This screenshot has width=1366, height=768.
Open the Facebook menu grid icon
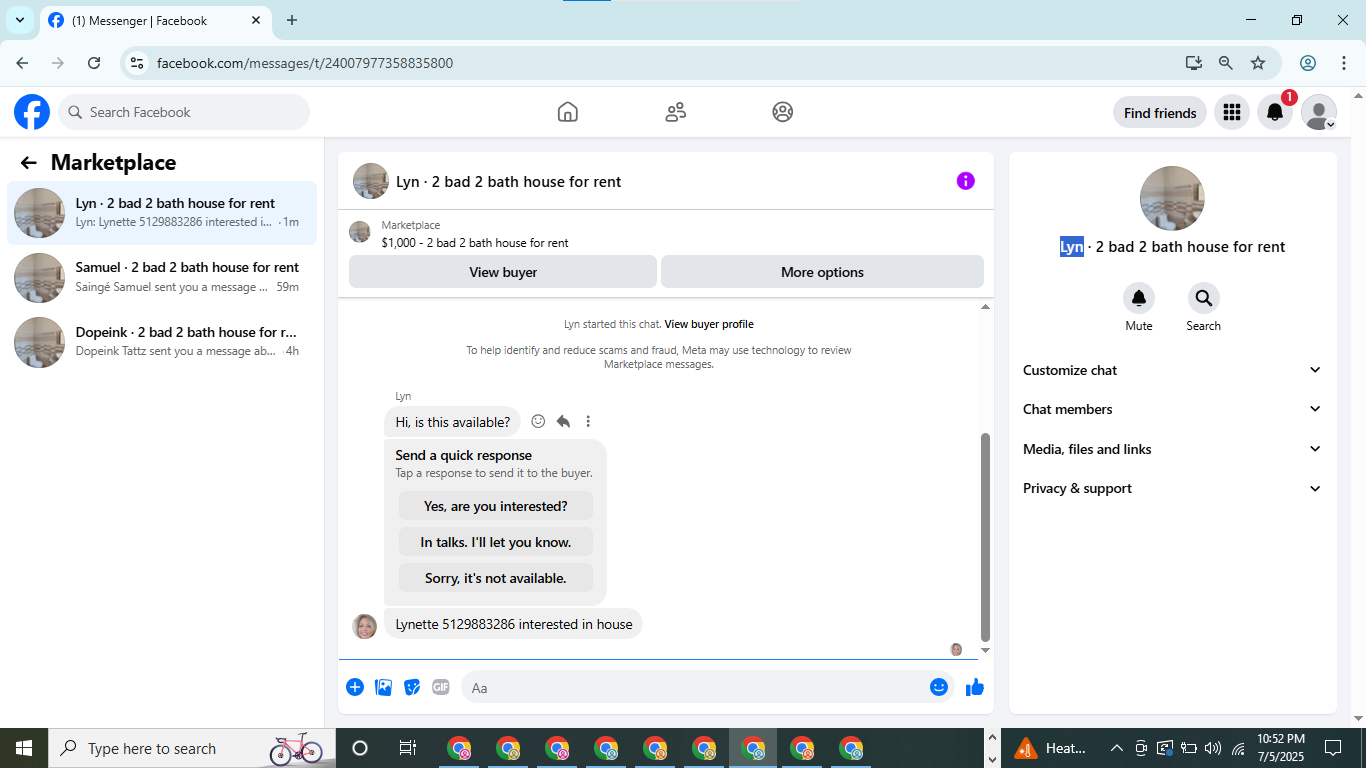[1232, 113]
